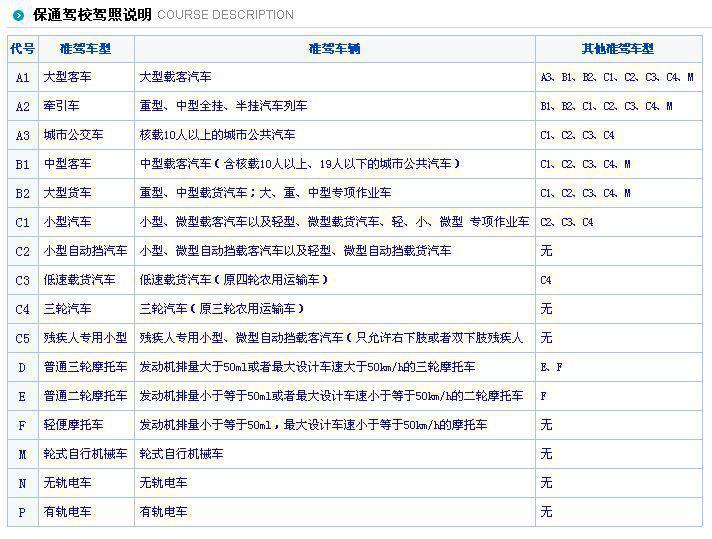Click the 准驾车辆 column header
Viewport: 712px width, 539px height.
click(x=335, y=49)
